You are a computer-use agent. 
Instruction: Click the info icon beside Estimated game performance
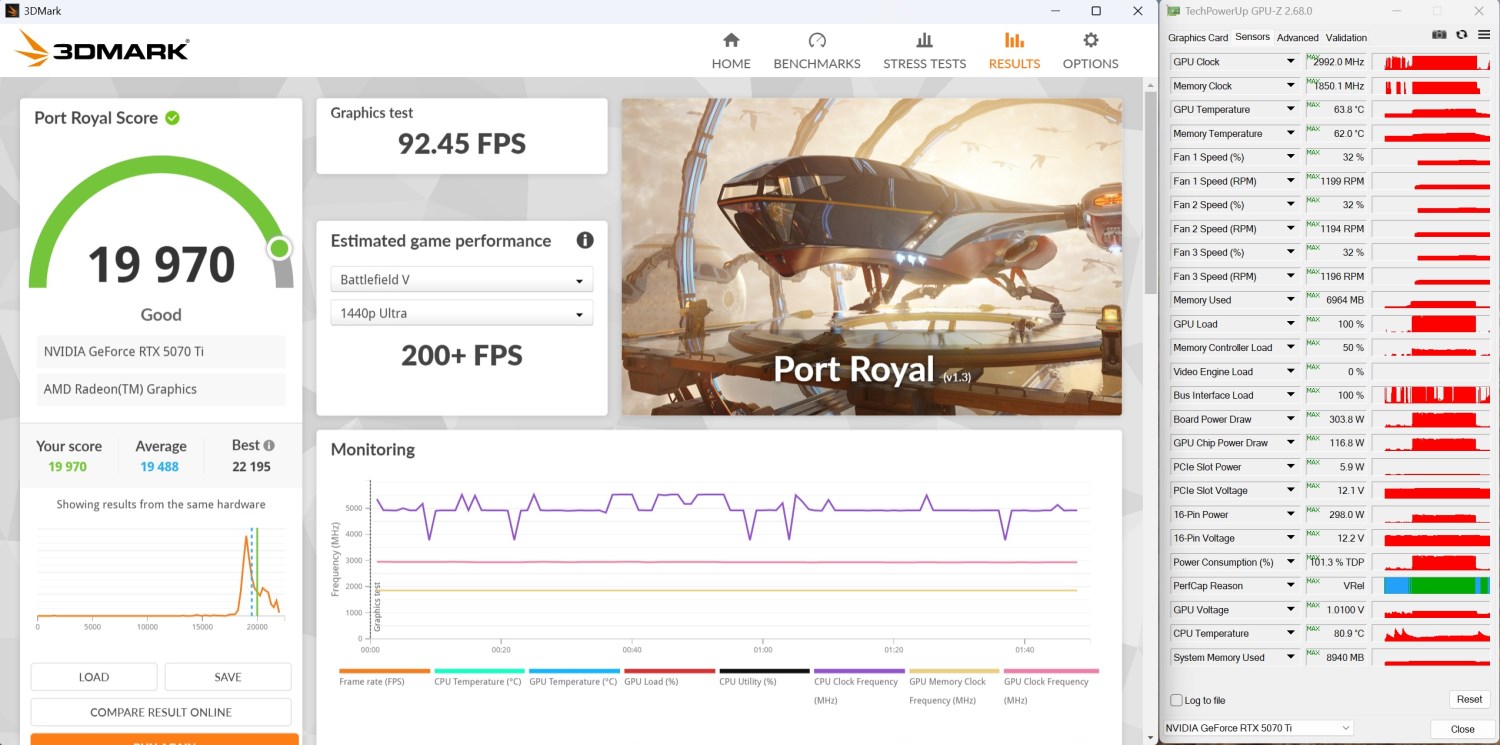point(585,241)
